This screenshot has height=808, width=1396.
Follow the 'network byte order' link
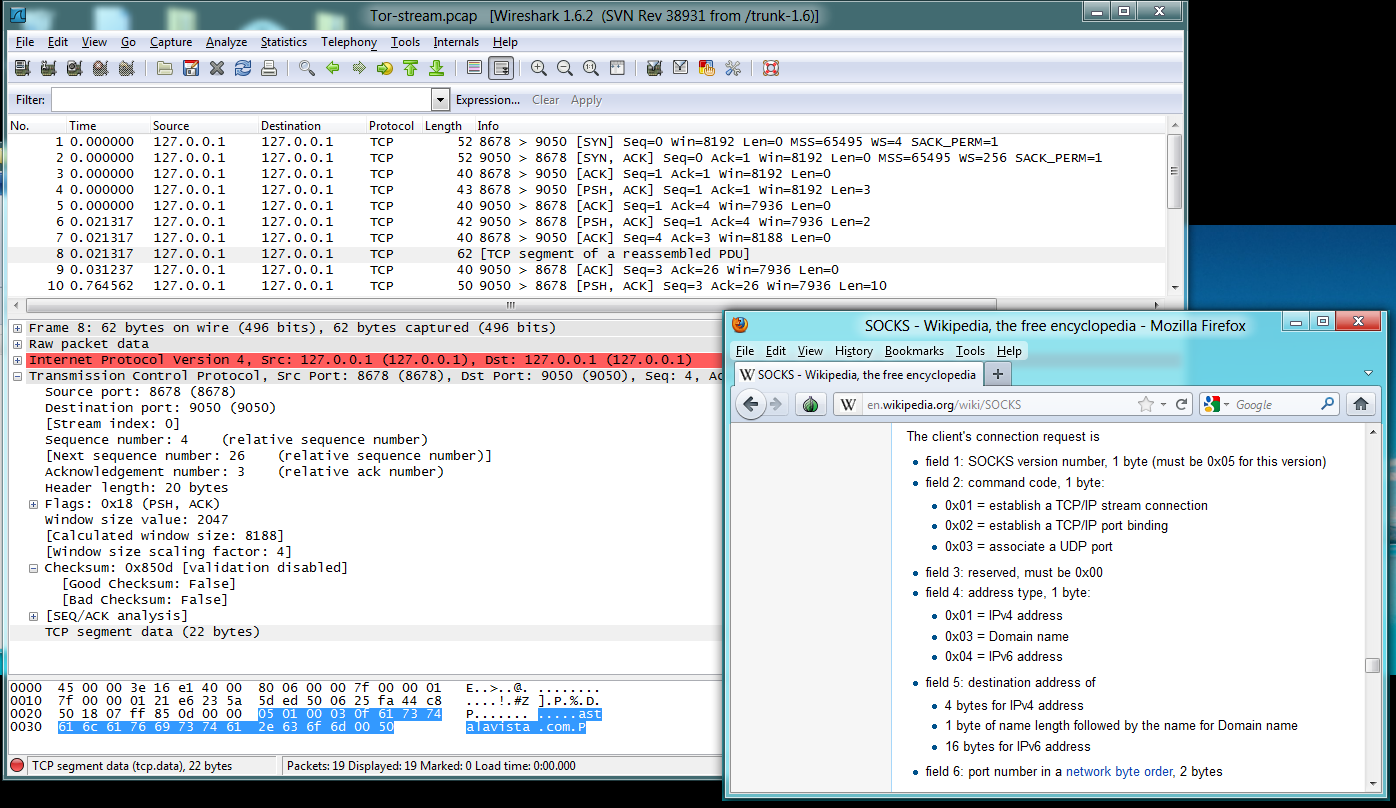click(x=1119, y=771)
